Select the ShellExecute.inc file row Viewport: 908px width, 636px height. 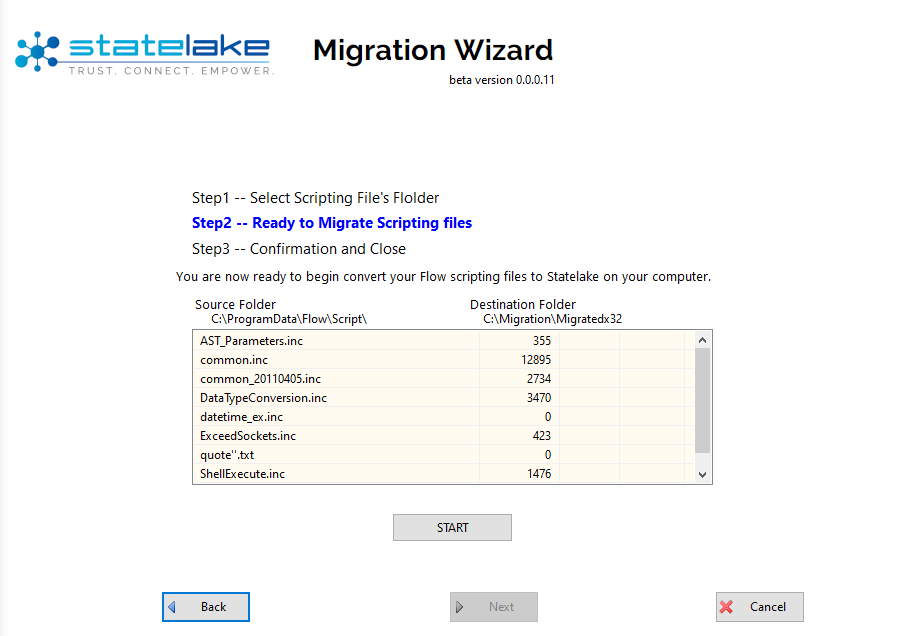coord(443,474)
